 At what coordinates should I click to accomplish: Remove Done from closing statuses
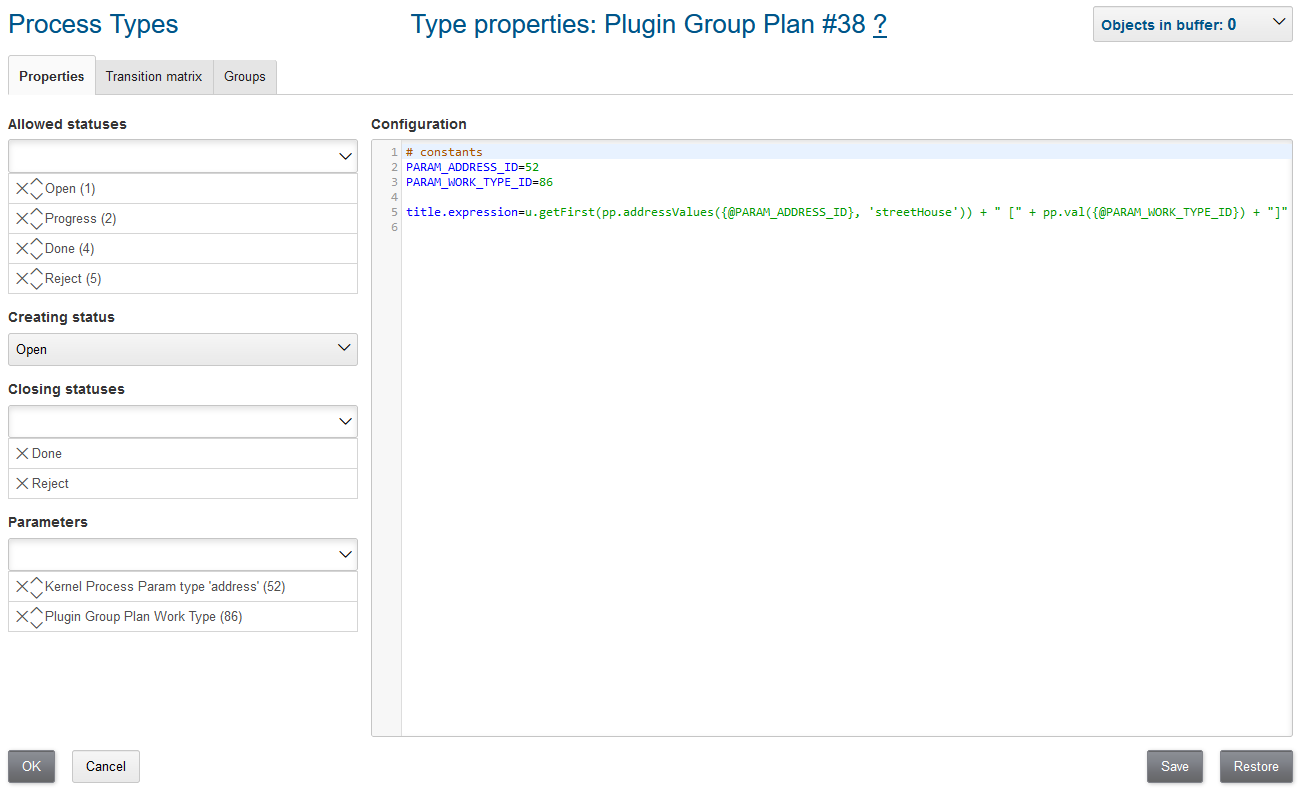click(22, 454)
